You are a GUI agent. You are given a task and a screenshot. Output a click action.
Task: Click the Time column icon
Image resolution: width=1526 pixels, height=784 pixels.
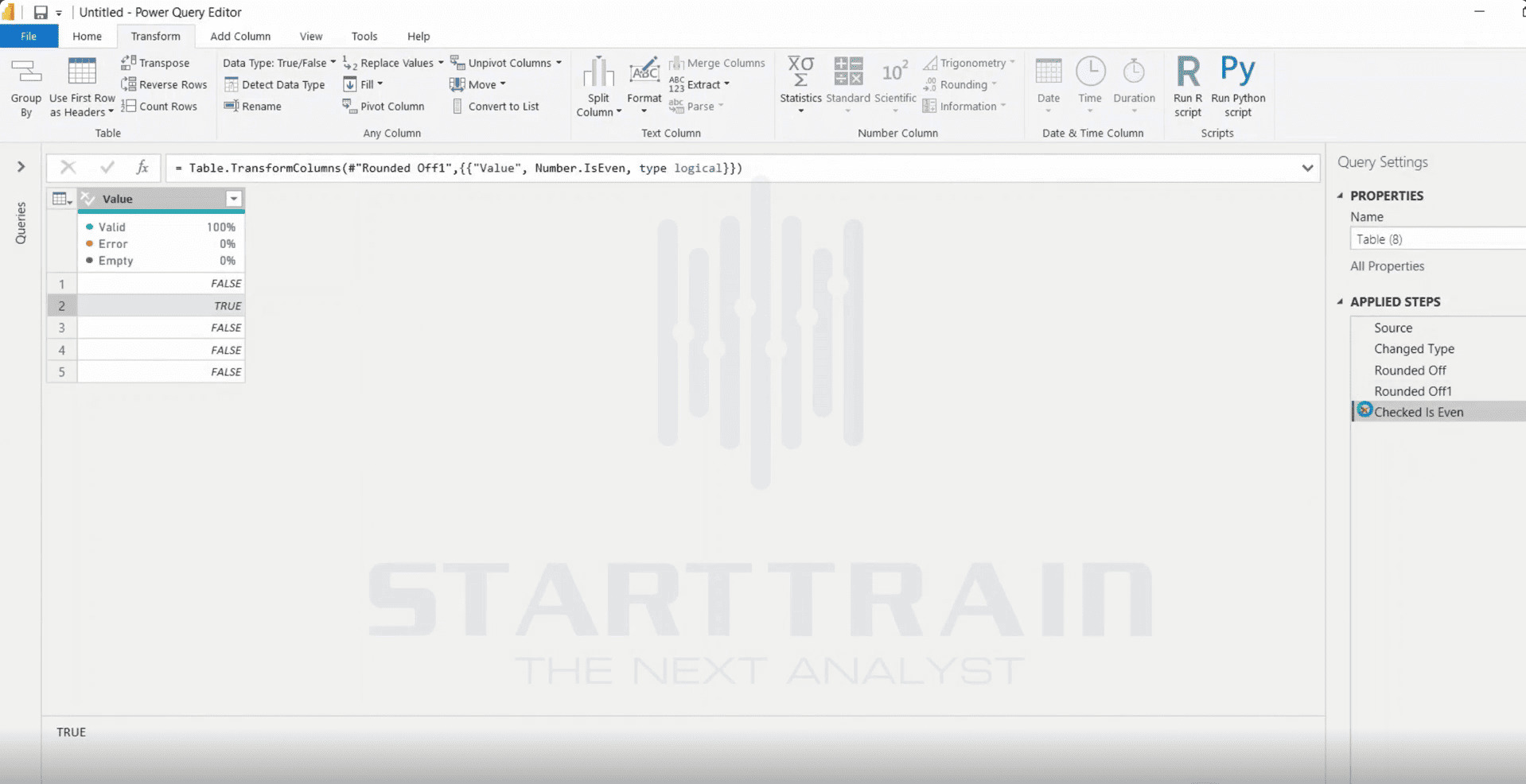point(1090,72)
